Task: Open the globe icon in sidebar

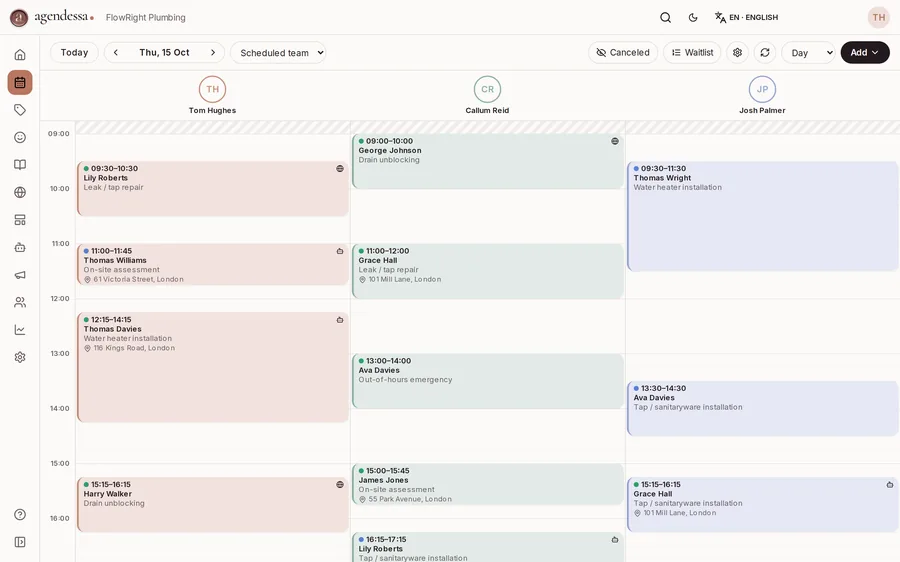Action: coord(20,192)
